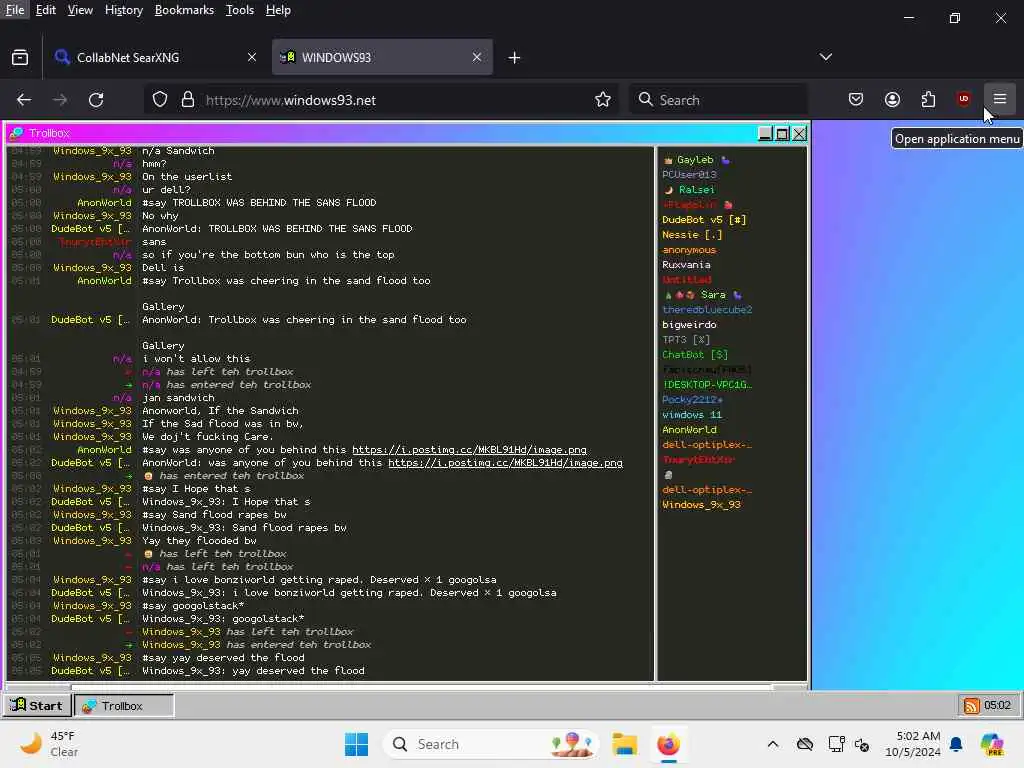The width and height of the screenshot is (1024, 768).
Task: Click the URL address bar
Action: [382, 99]
